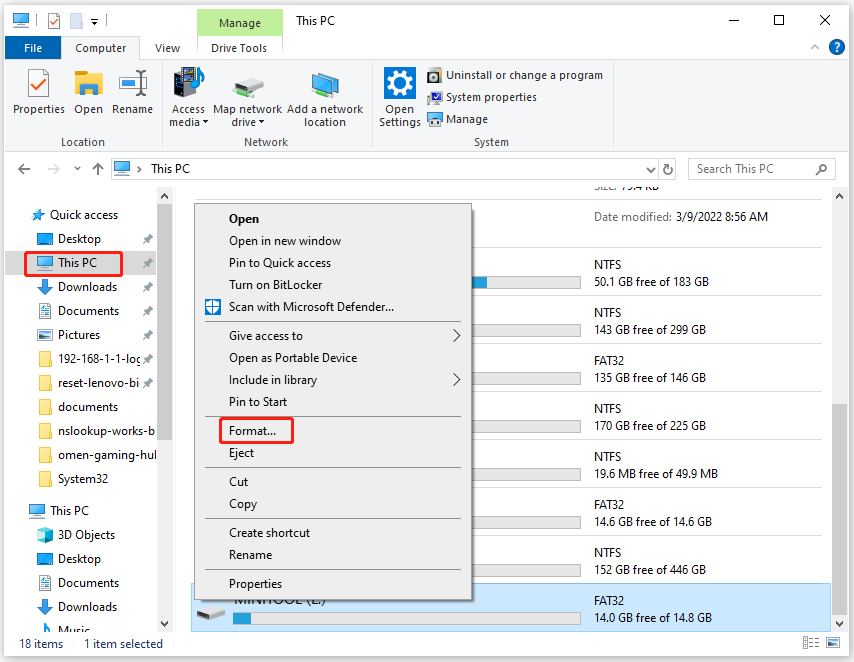Viewport: 854px width, 662px height.
Task: Open the address bar dropdown arrow
Action: point(650,168)
